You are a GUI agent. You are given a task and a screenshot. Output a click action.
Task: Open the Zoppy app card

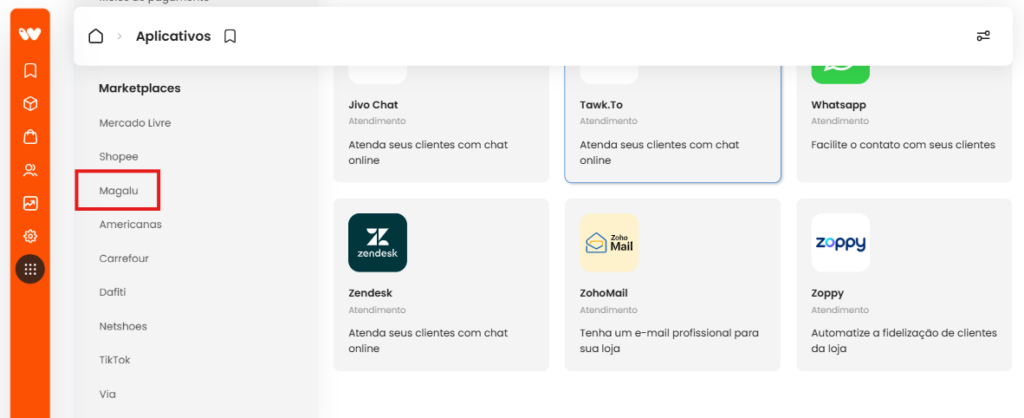(904, 285)
